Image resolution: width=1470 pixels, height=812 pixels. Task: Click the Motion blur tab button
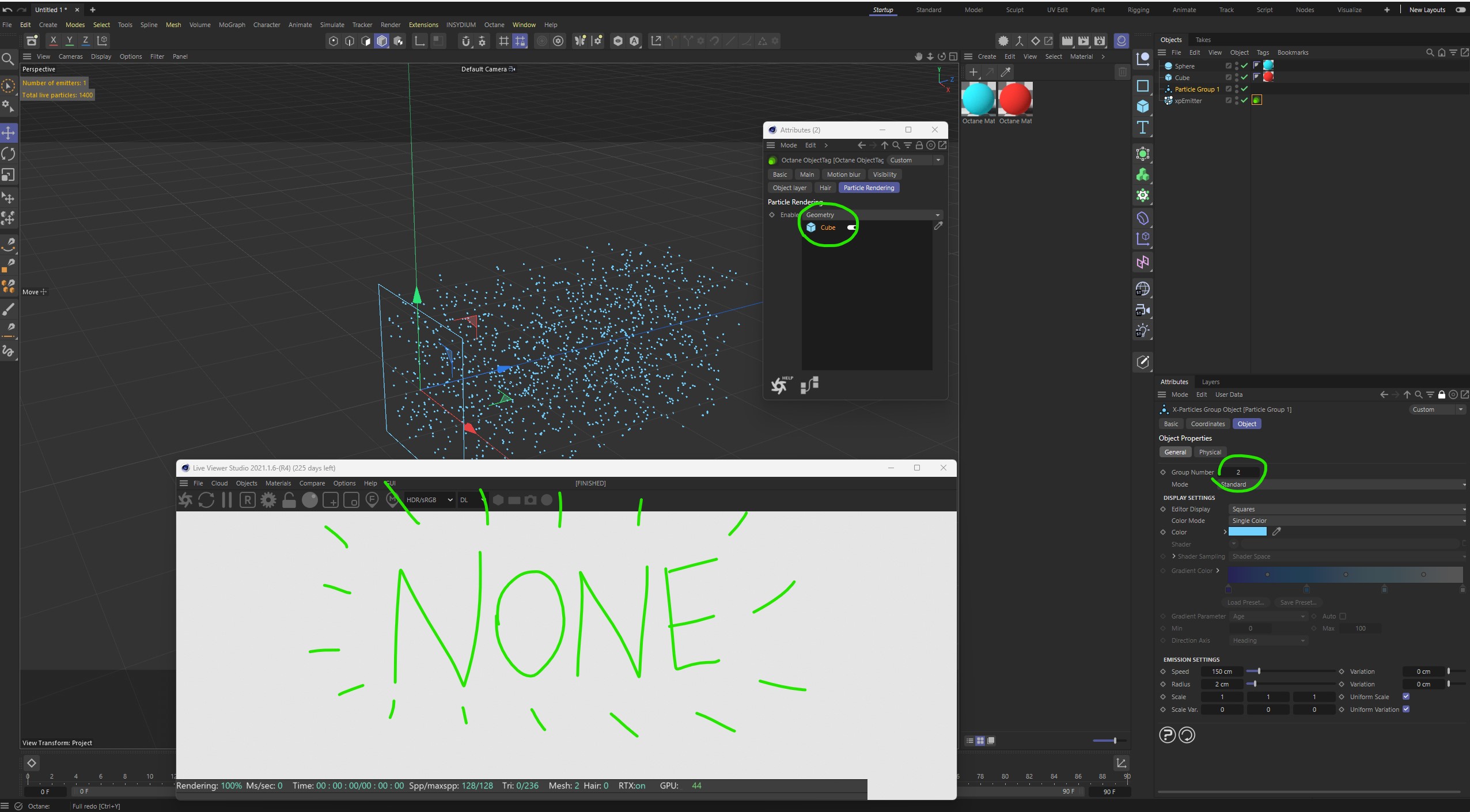click(843, 174)
